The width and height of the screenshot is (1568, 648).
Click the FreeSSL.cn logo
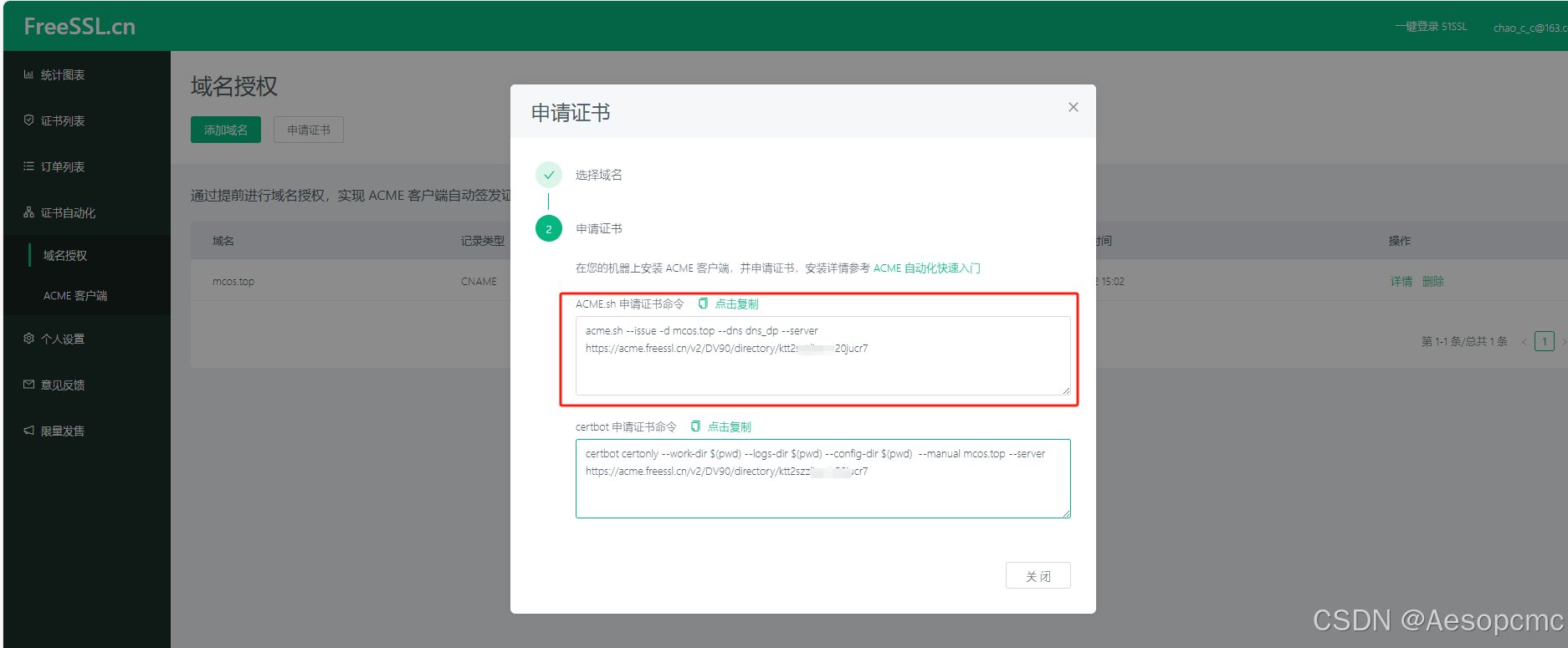point(79,27)
